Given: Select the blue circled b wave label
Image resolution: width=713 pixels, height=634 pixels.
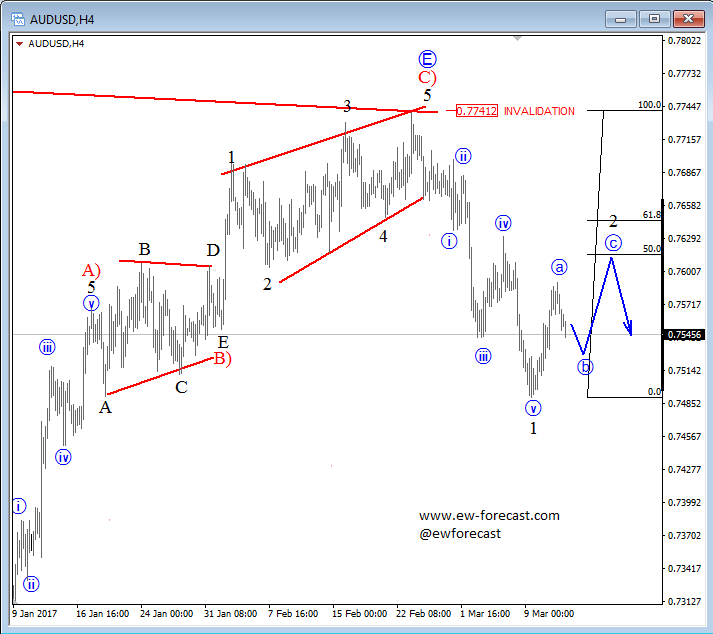Looking at the screenshot, I should point(585,366).
